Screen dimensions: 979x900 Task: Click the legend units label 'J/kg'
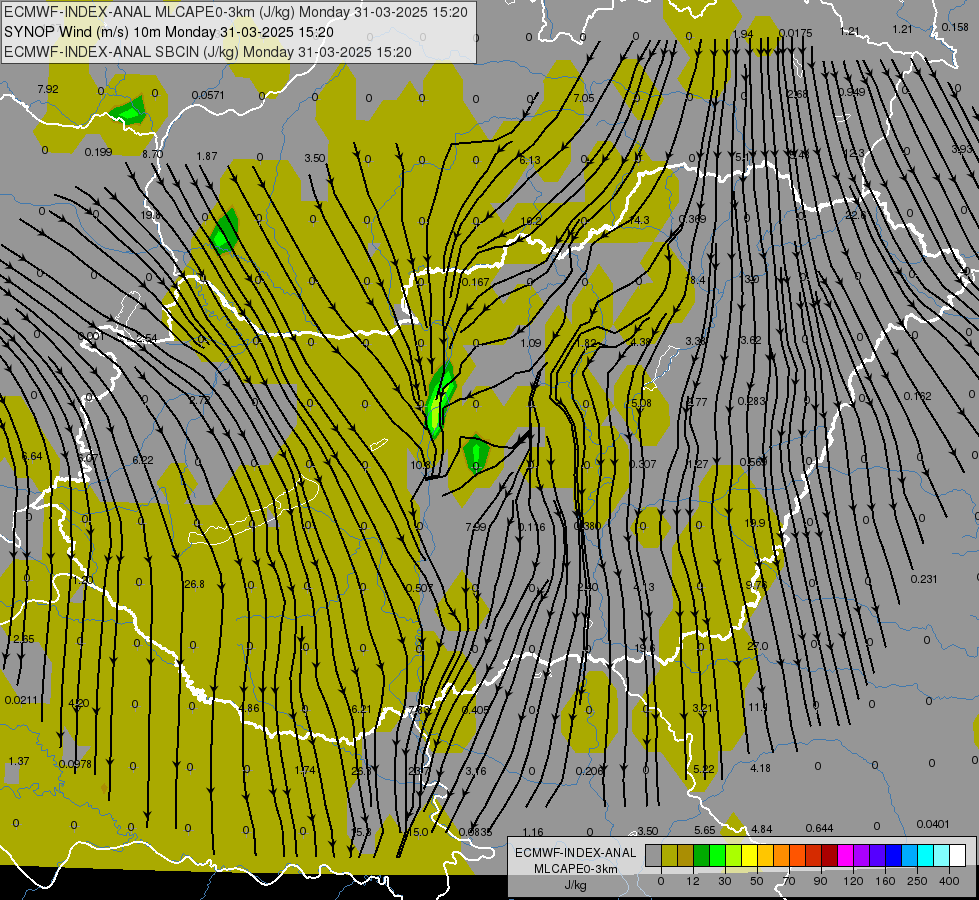coord(576,885)
